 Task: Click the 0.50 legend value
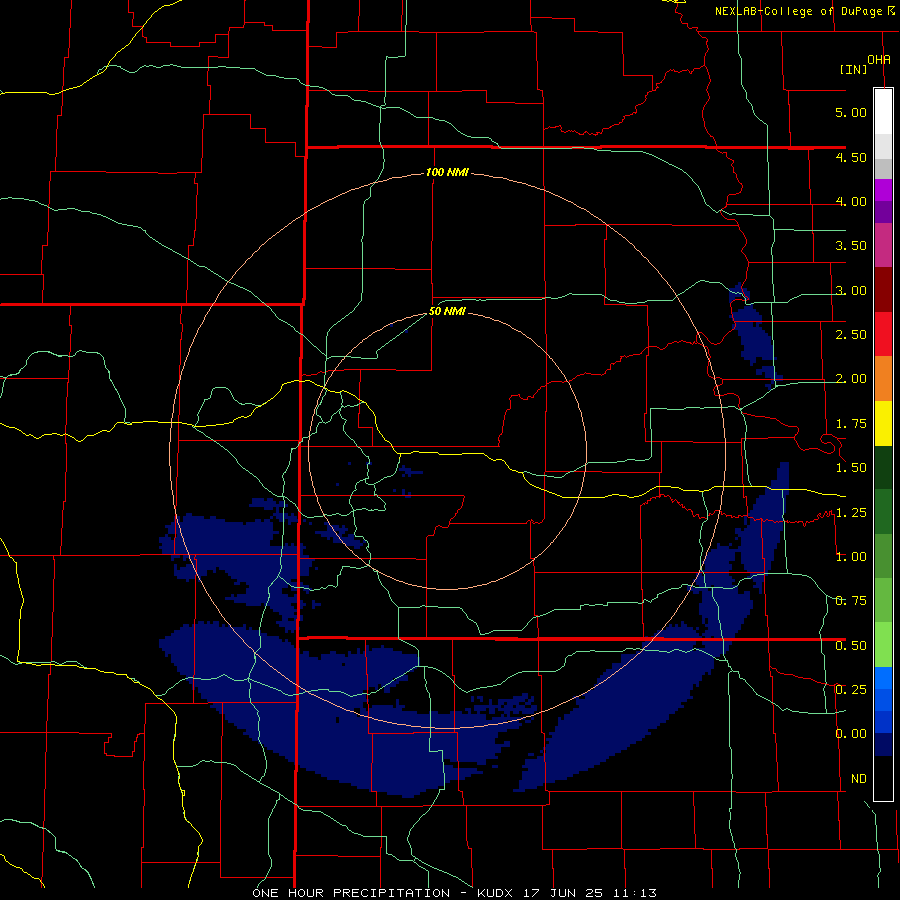(851, 646)
